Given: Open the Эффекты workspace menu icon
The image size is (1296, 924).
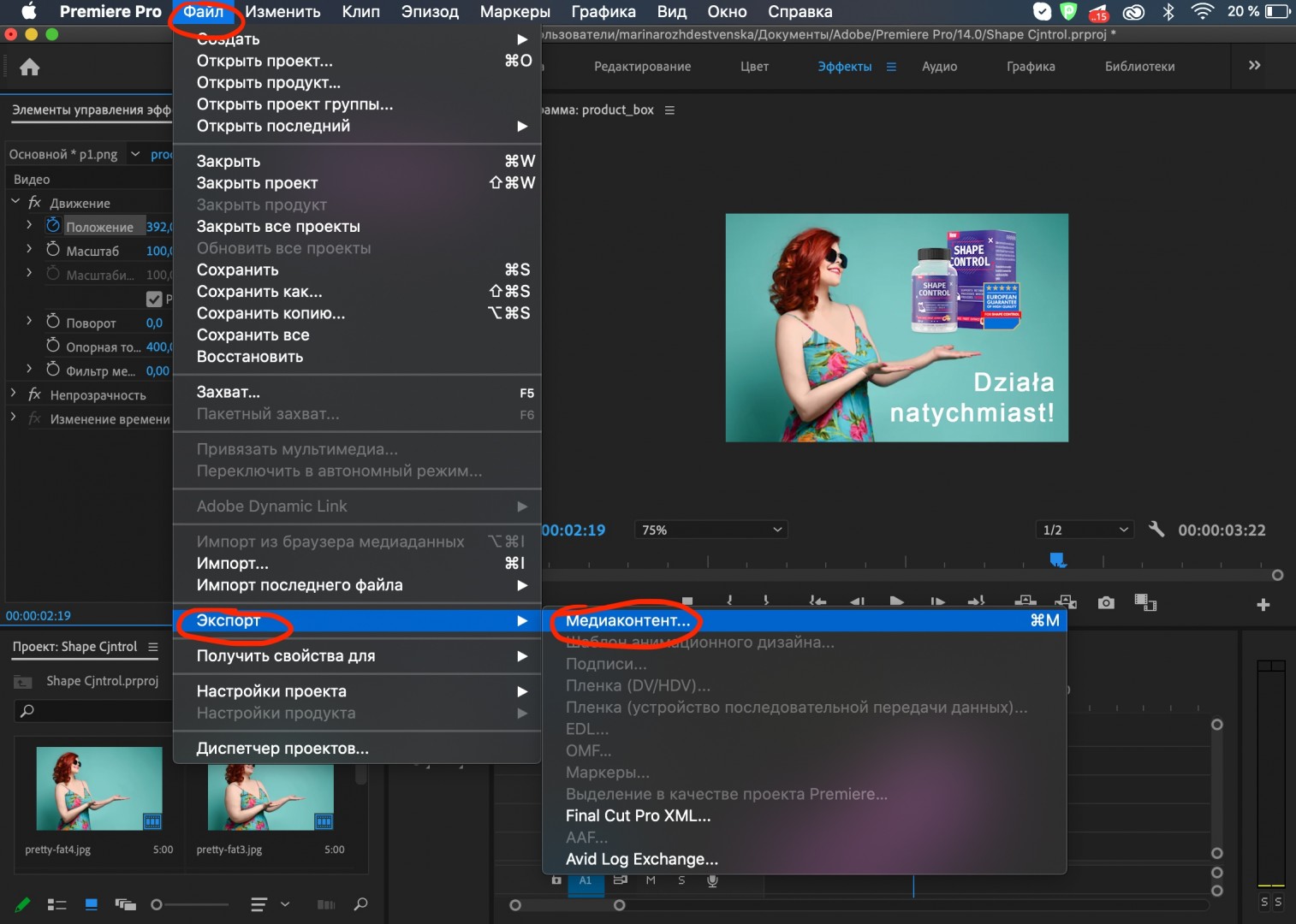Looking at the screenshot, I should (891, 67).
